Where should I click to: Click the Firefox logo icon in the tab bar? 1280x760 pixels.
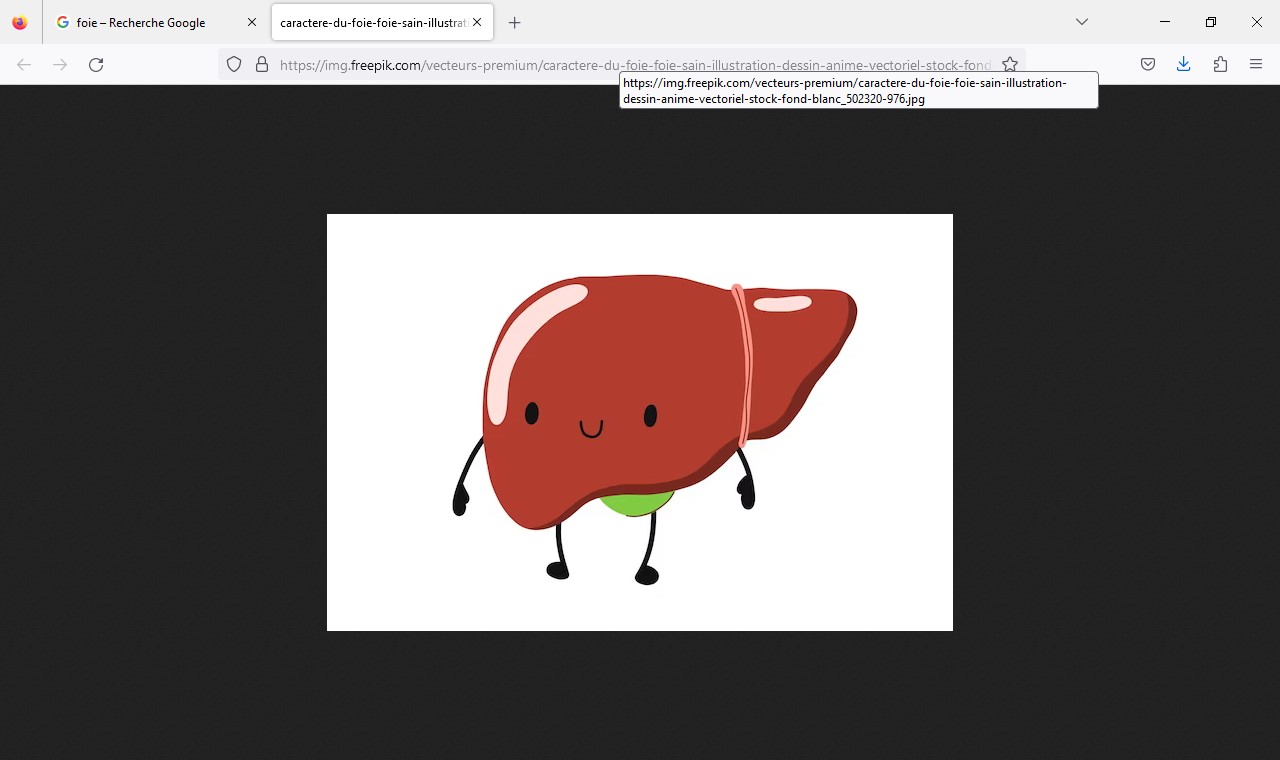click(x=20, y=22)
